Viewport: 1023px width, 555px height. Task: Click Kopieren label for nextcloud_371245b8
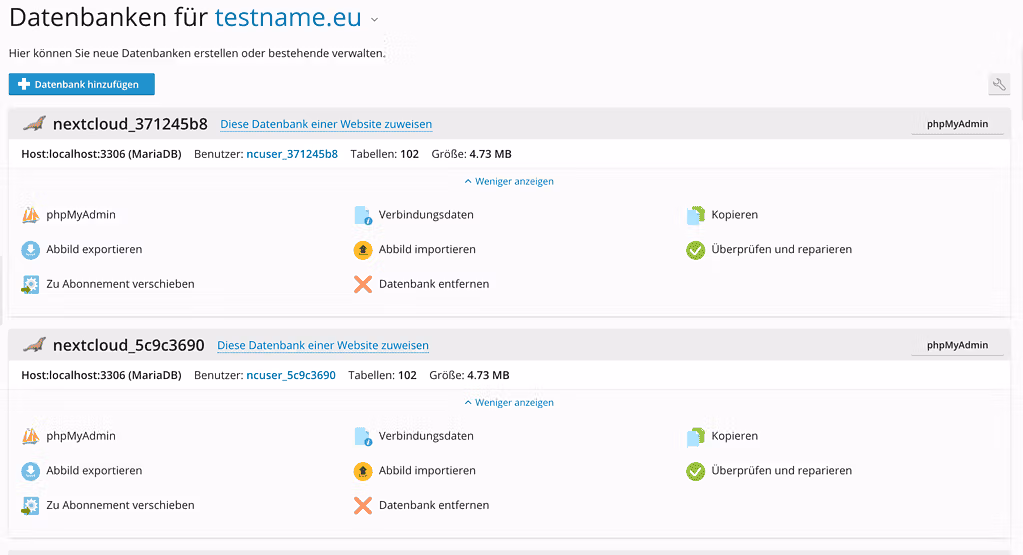pyautogui.click(x=735, y=215)
